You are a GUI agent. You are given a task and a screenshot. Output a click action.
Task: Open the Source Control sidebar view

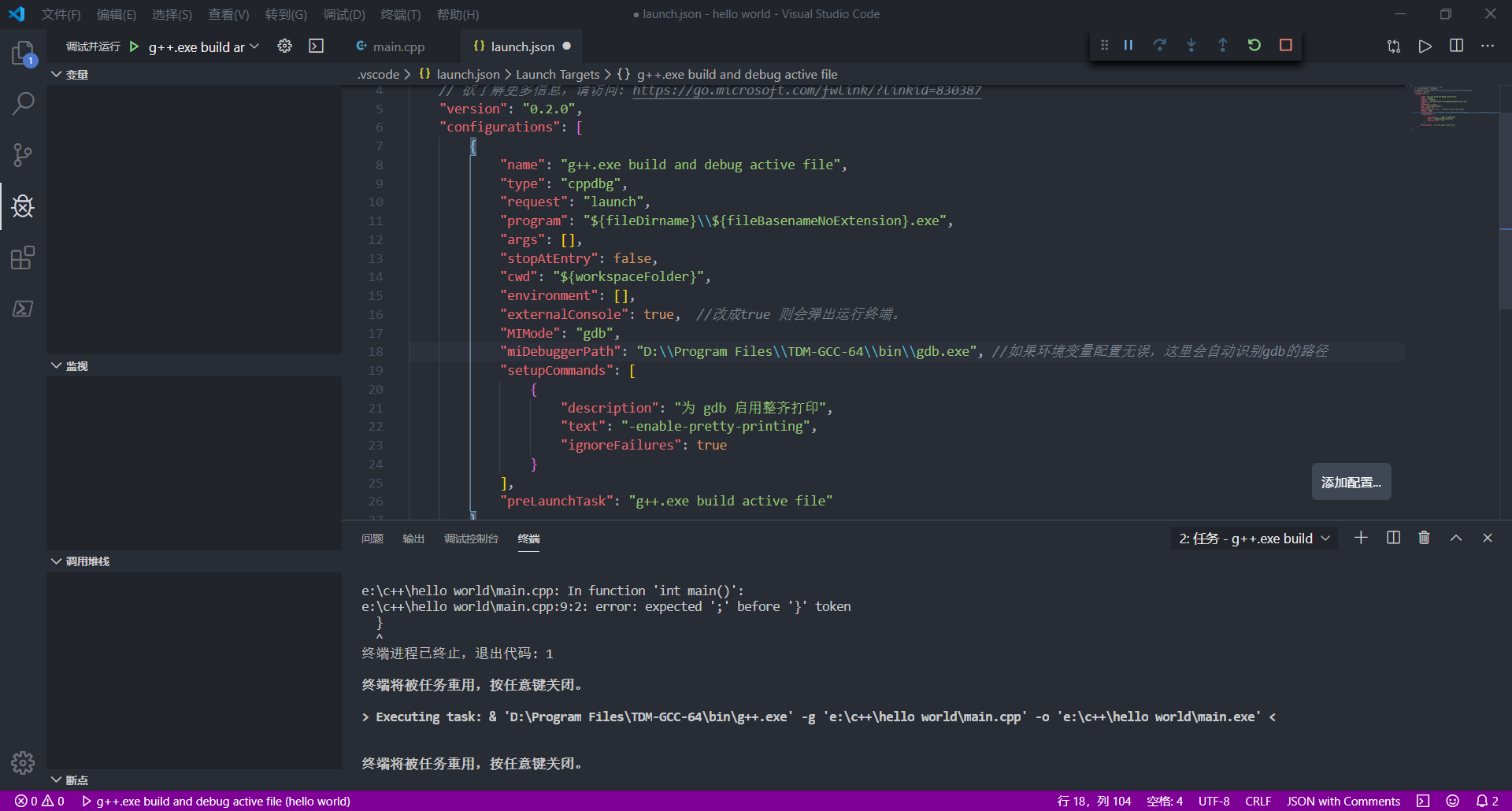point(23,154)
